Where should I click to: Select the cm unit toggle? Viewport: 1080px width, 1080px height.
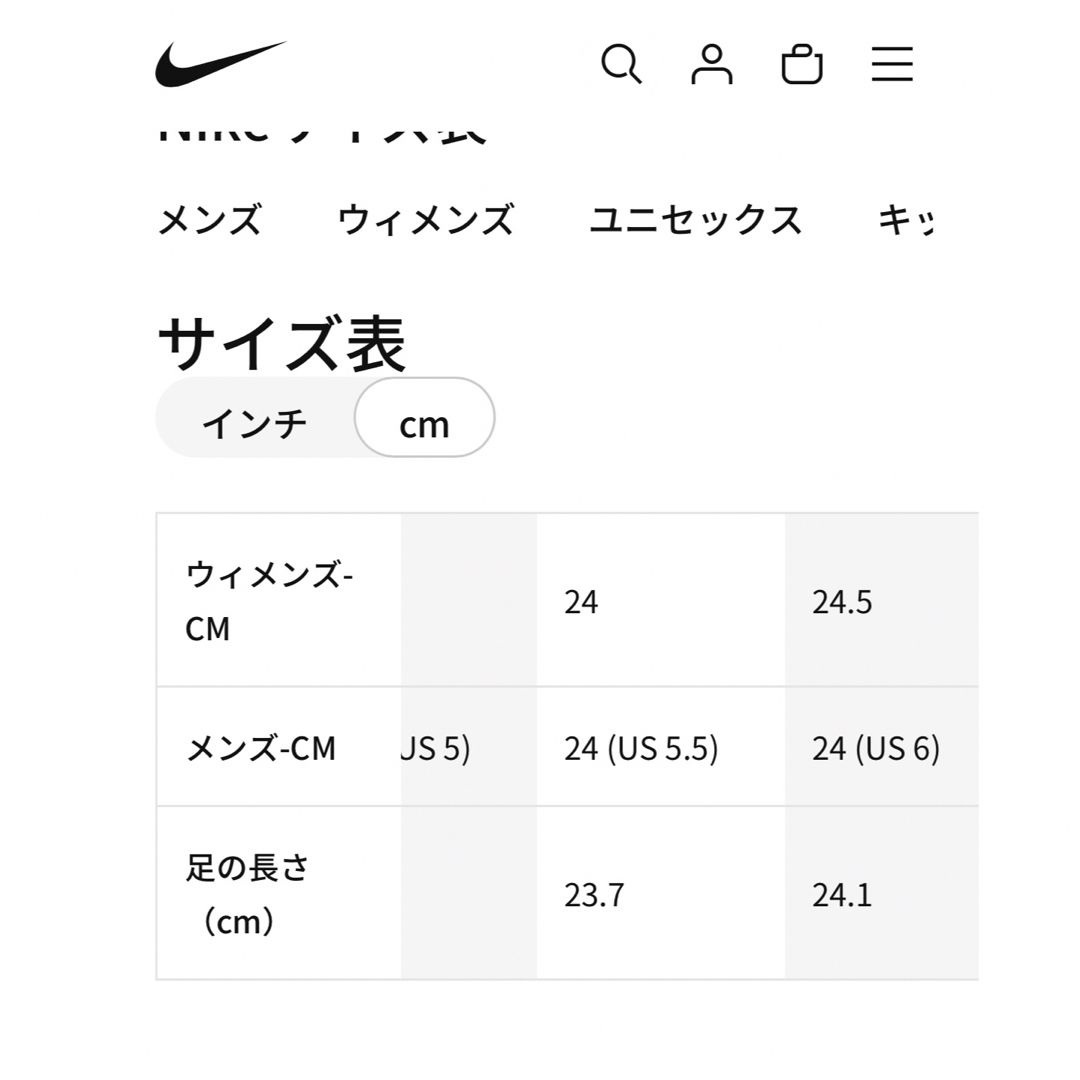point(424,417)
